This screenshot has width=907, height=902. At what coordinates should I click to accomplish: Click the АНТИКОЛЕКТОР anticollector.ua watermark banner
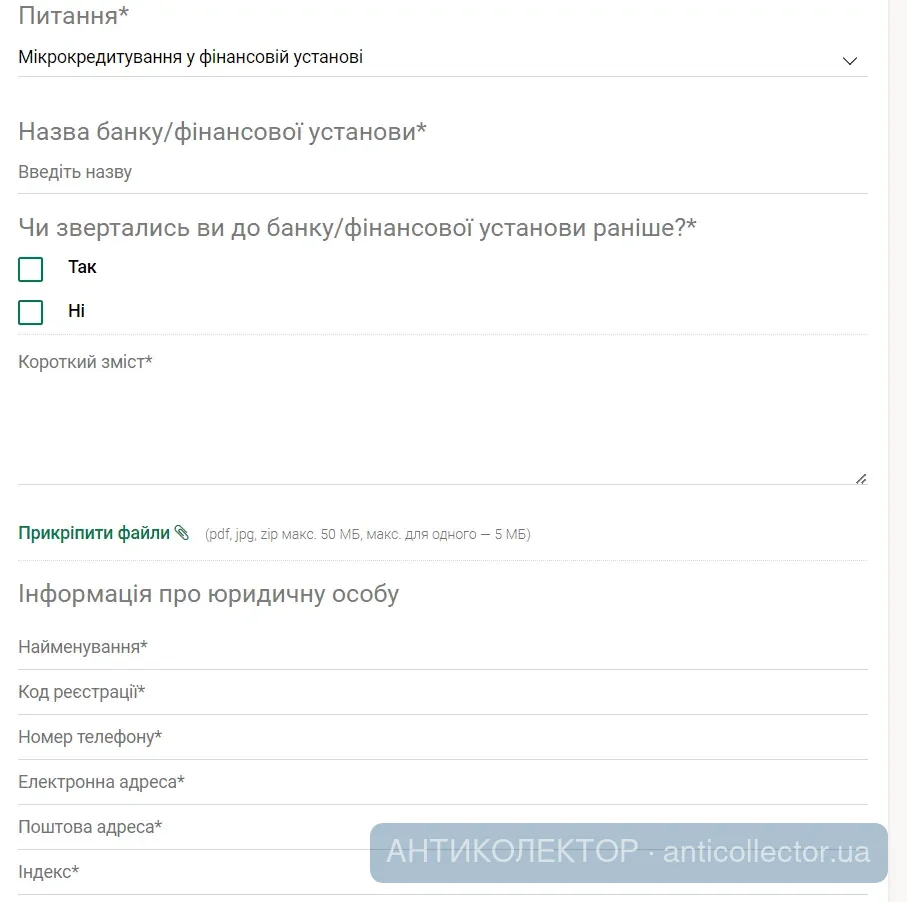[x=628, y=852]
